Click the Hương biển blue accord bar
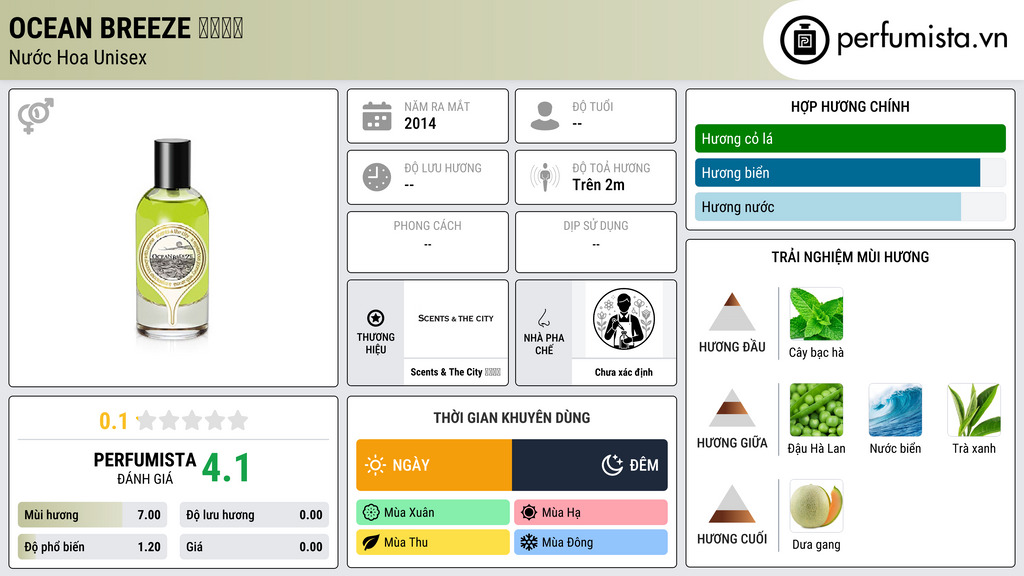1024x576 pixels. point(850,173)
